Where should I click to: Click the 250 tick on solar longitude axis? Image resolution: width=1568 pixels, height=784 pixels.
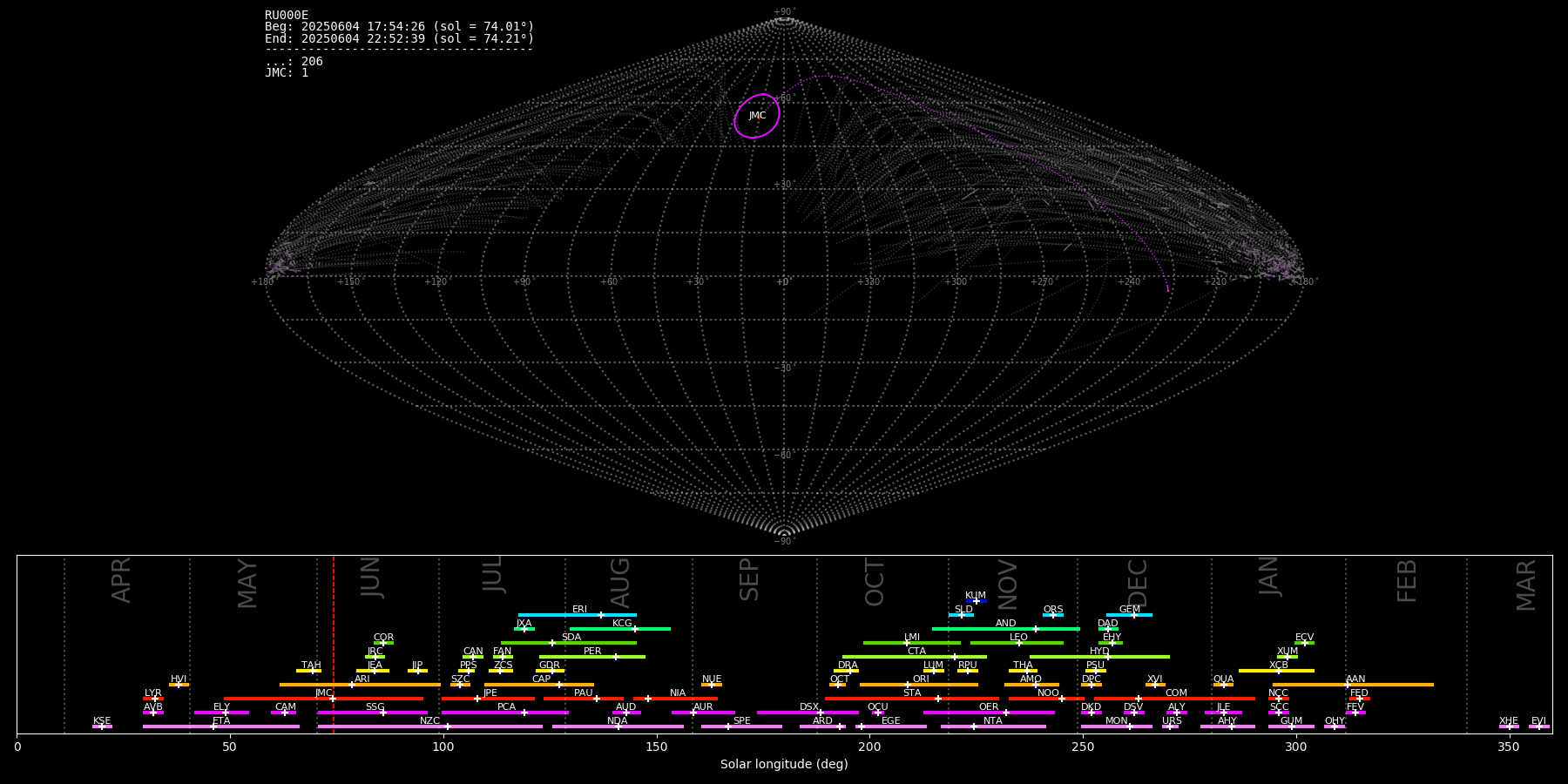pyautogui.click(x=1083, y=747)
